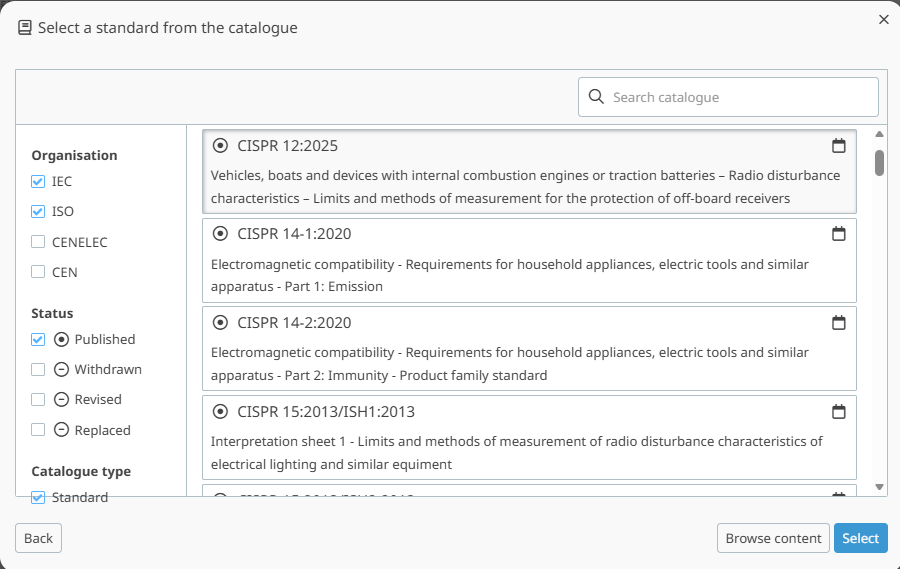Click the blue Select button
The width and height of the screenshot is (900, 569).
click(x=860, y=538)
